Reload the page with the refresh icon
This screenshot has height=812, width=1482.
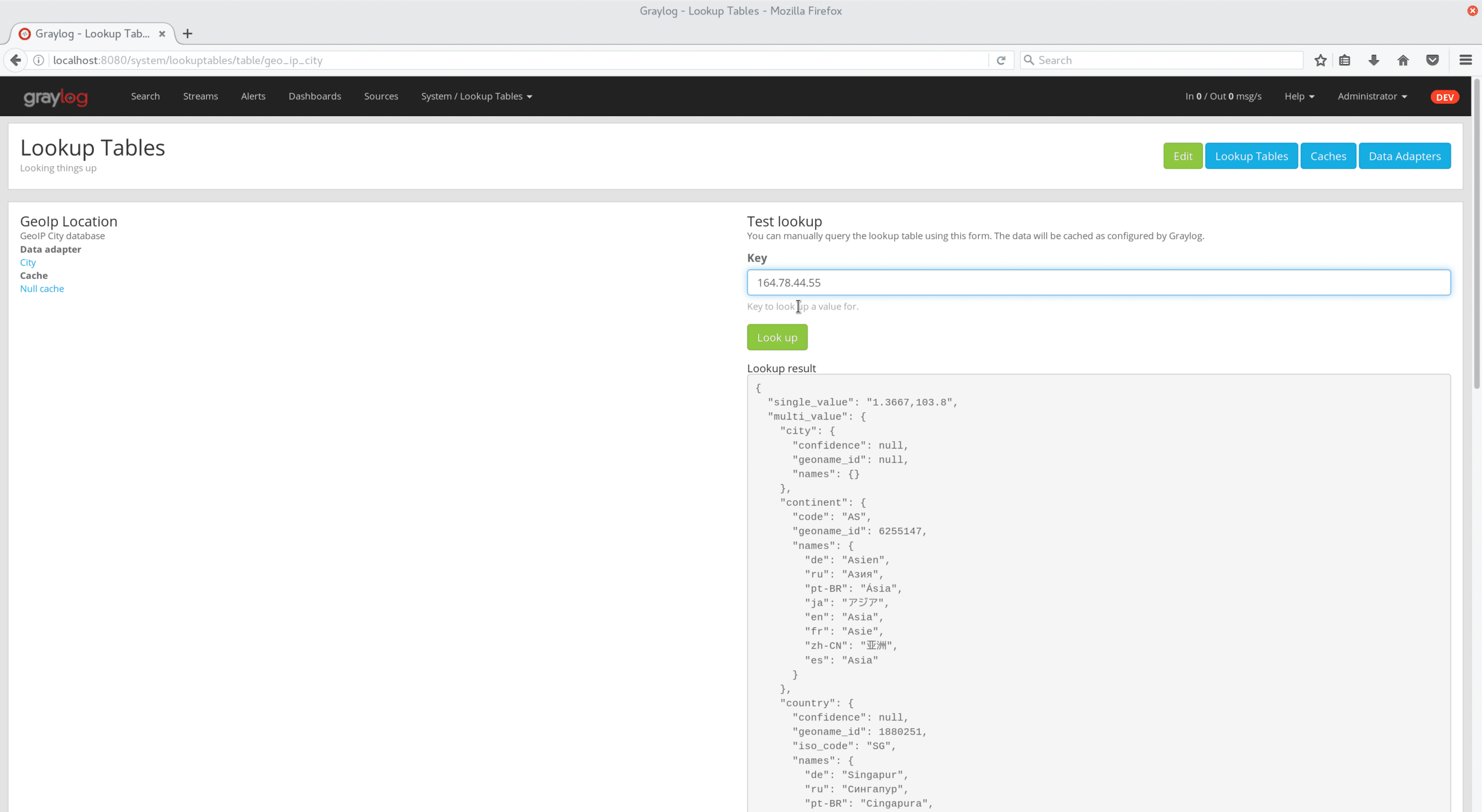tap(1001, 60)
